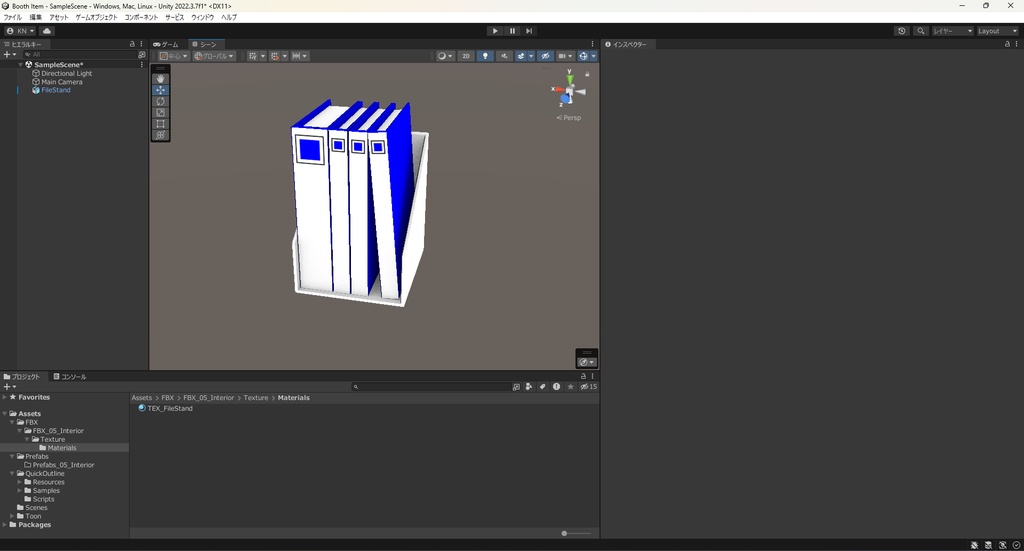Open the cloud services icon
1024x551 pixels.
pos(47,31)
